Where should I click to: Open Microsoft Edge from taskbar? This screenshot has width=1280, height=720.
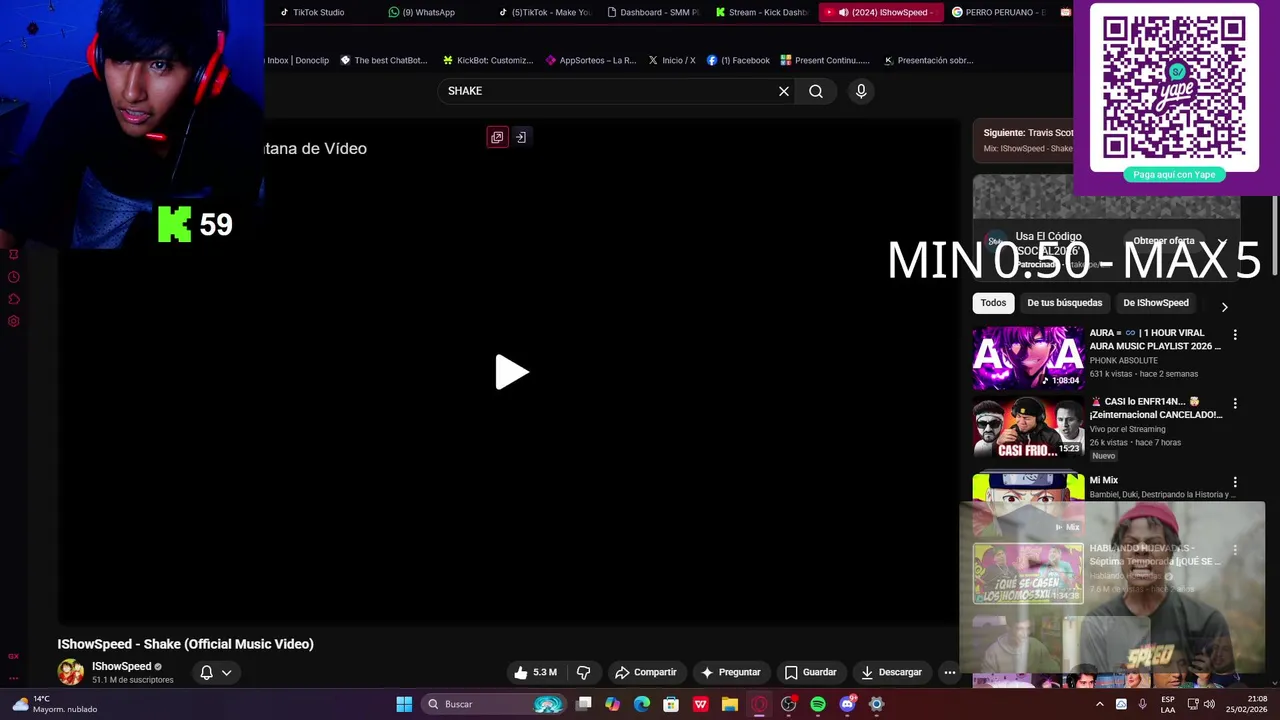pyautogui.click(x=642, y=704)
